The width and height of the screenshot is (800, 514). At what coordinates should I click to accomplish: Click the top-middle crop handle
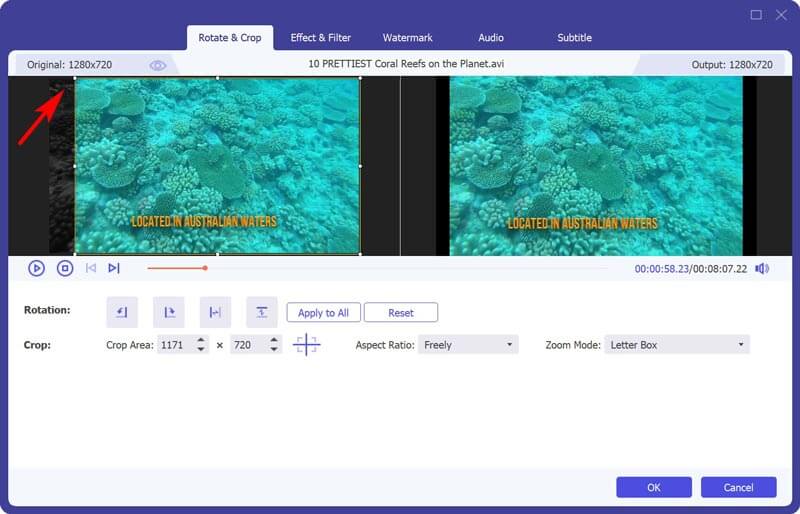[218, 78]
